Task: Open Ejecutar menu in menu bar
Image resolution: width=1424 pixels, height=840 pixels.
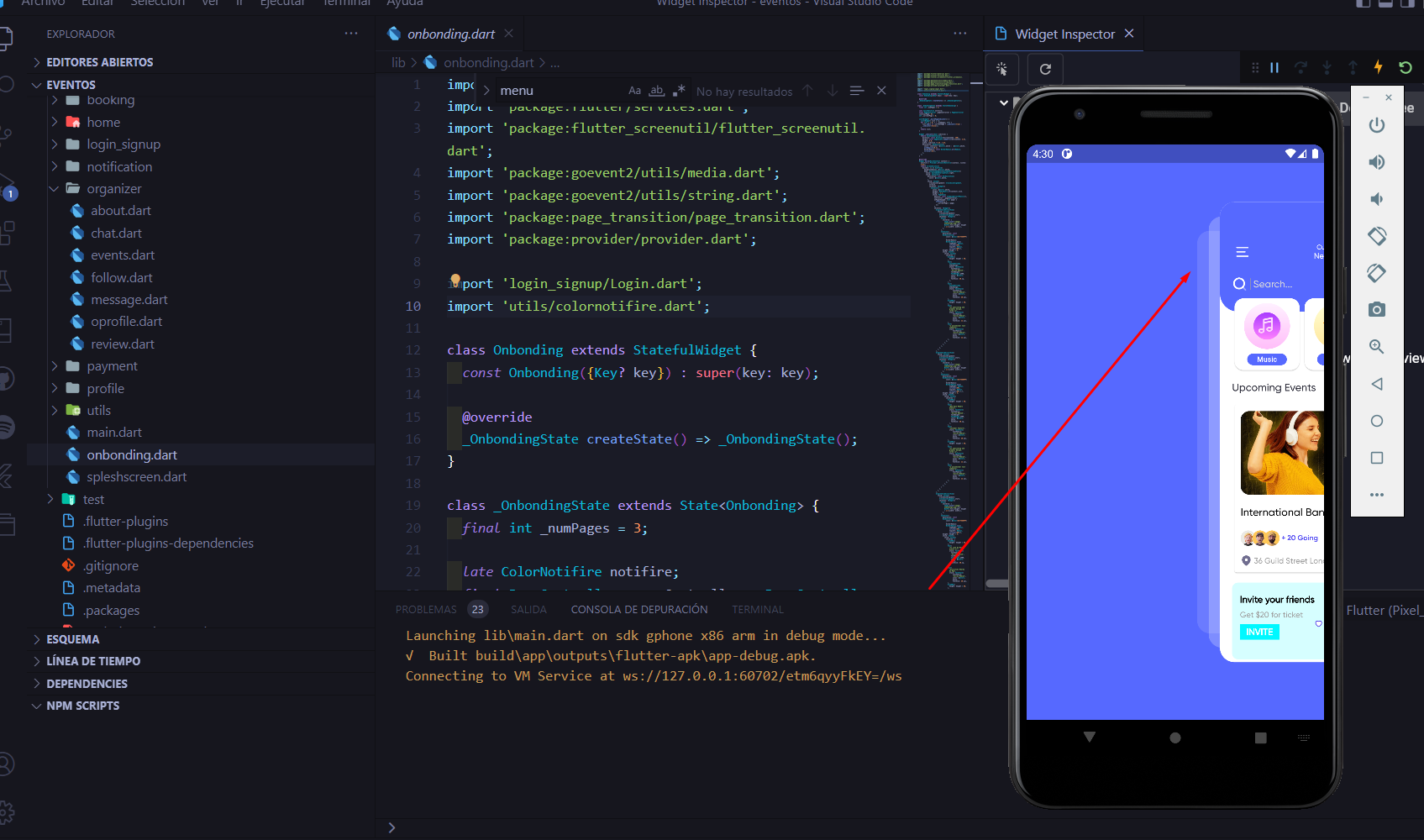Action: click(282, 3)
